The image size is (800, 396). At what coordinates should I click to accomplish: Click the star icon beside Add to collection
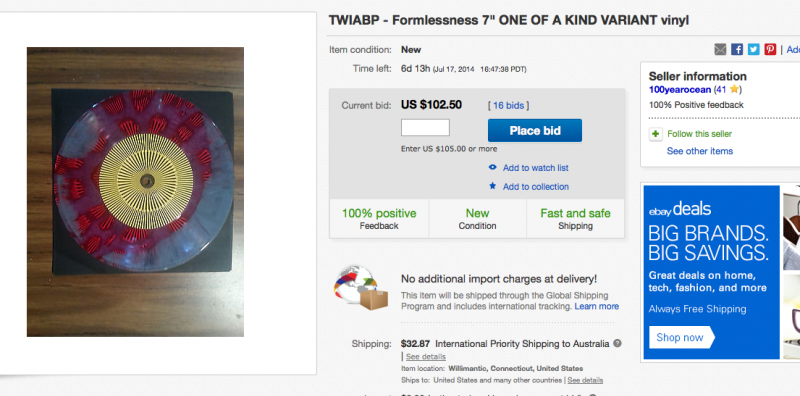(x=492, y=186)
